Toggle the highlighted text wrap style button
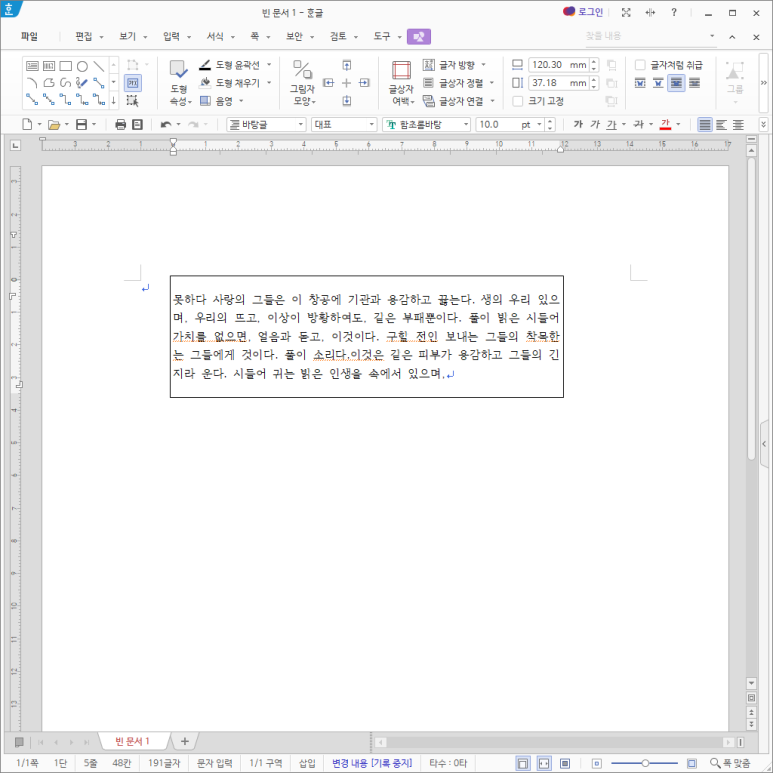This screenshot has height=773, width=773. coord(676,83)
